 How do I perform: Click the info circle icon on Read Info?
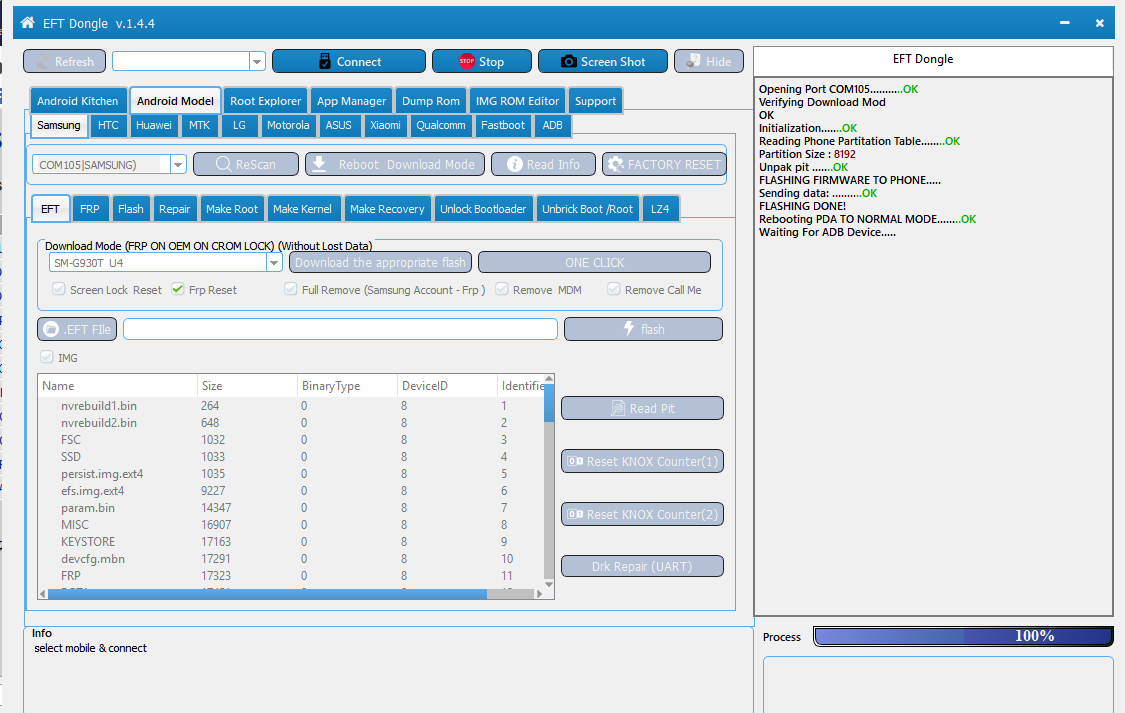(x=514, y=164)
